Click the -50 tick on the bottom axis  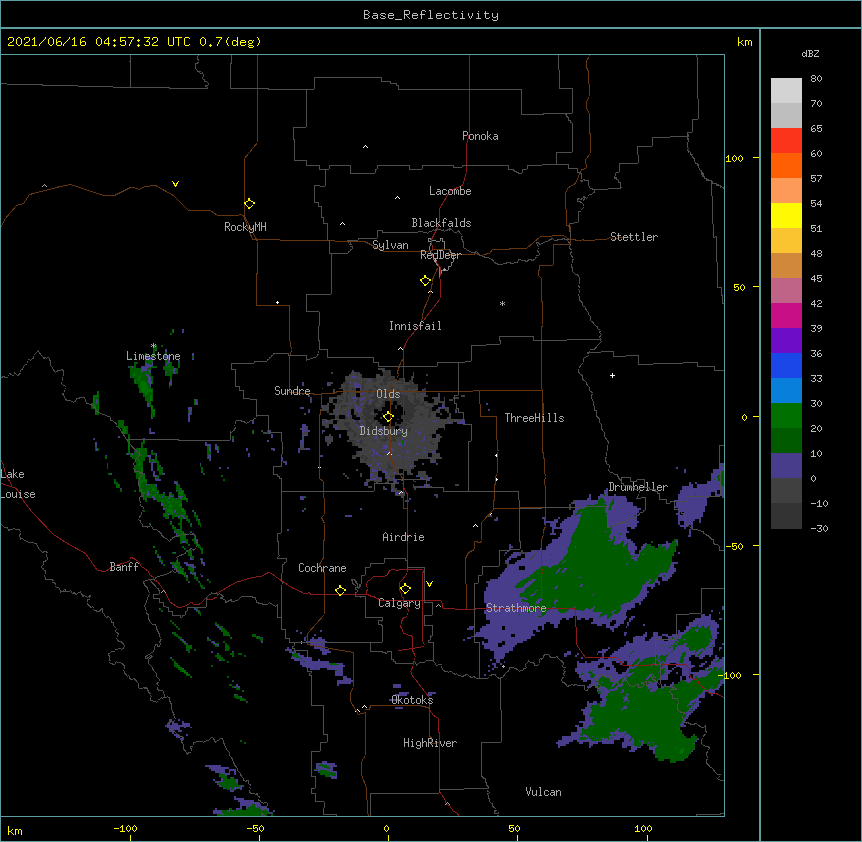click(255, 829)
